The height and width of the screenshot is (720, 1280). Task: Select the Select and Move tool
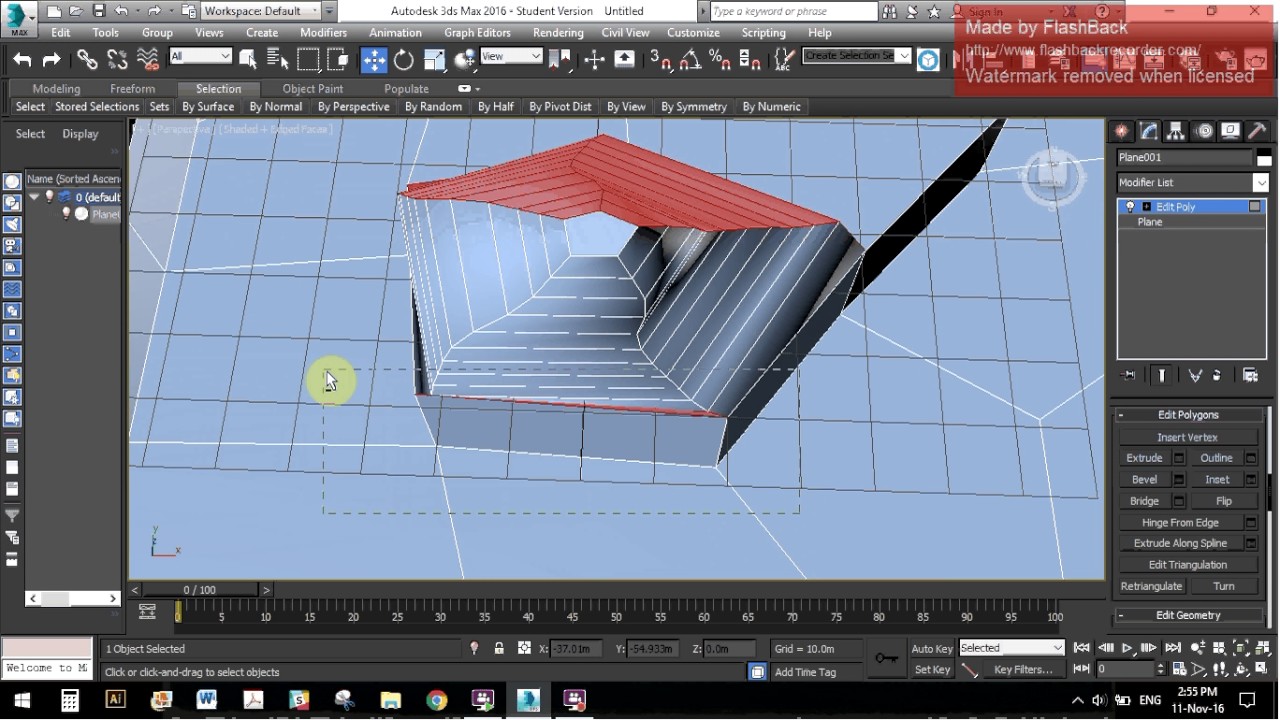click(374, 60)
